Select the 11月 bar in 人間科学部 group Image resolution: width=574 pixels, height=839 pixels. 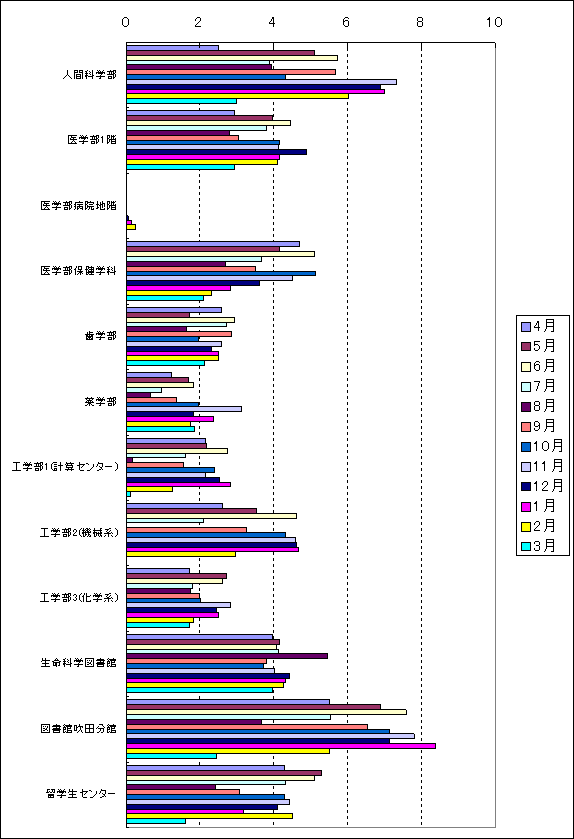click(x=262, y=82)
